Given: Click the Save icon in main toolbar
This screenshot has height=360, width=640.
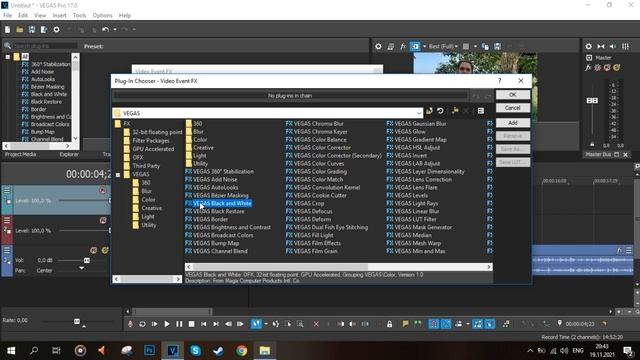Looking at the screenshot, I should [32, 29].
